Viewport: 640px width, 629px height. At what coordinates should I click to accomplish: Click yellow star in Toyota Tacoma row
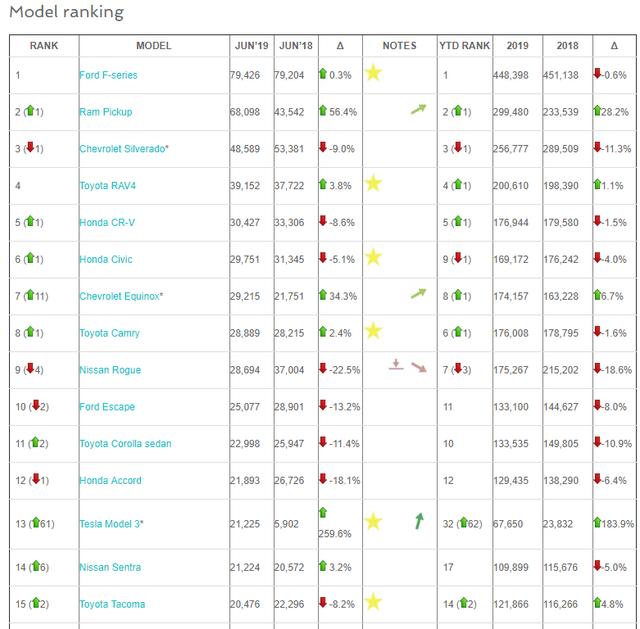373,602
